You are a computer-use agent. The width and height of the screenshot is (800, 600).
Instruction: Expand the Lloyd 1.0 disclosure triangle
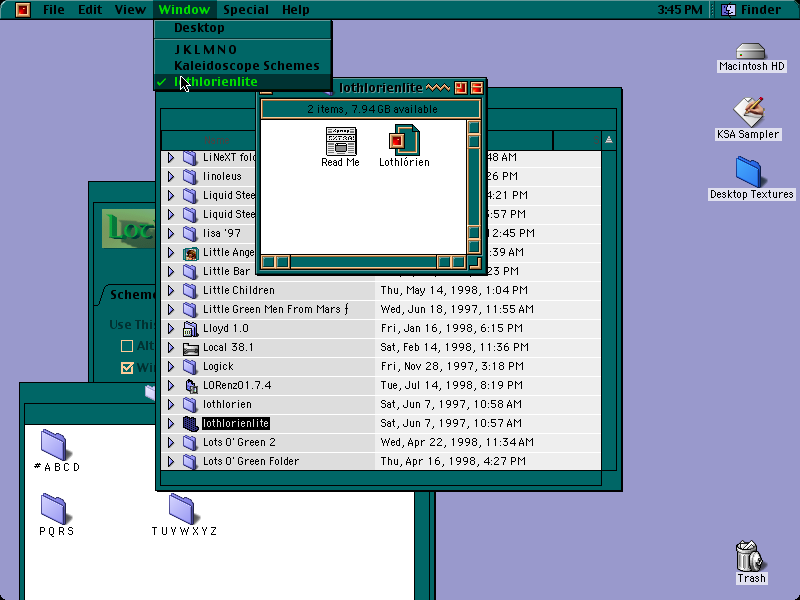(171, 329)
